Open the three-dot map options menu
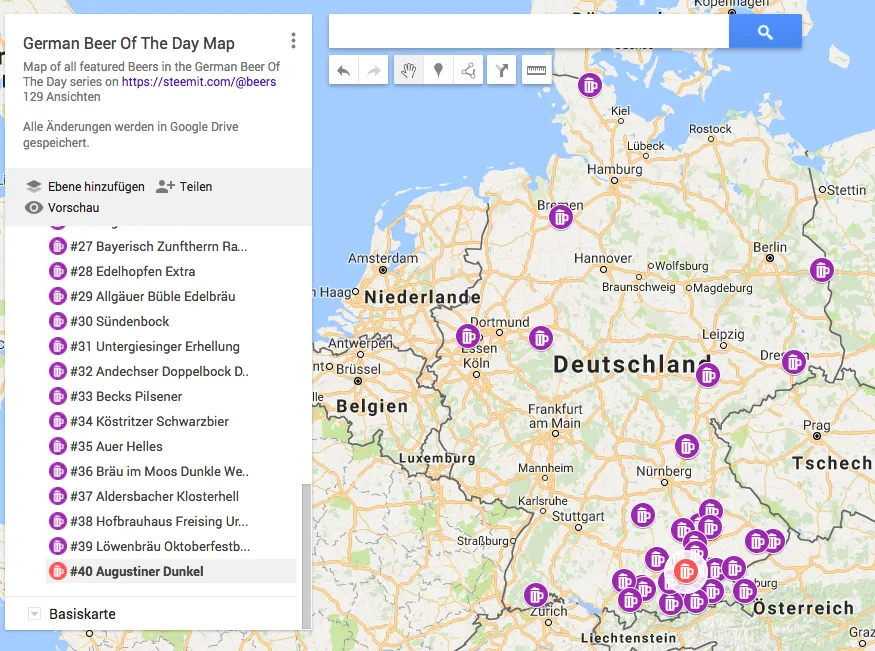 click(x=294, y=41)
